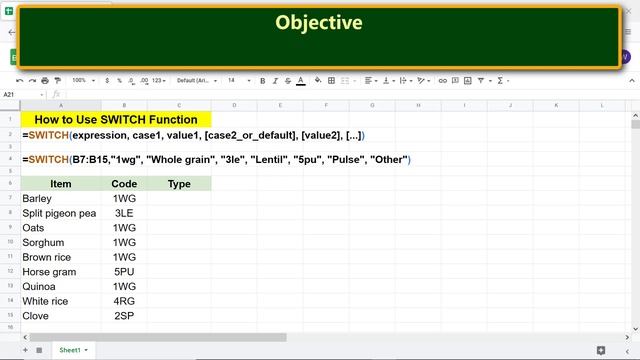Click the Redo icon in toolbar

tap(32, 81)
